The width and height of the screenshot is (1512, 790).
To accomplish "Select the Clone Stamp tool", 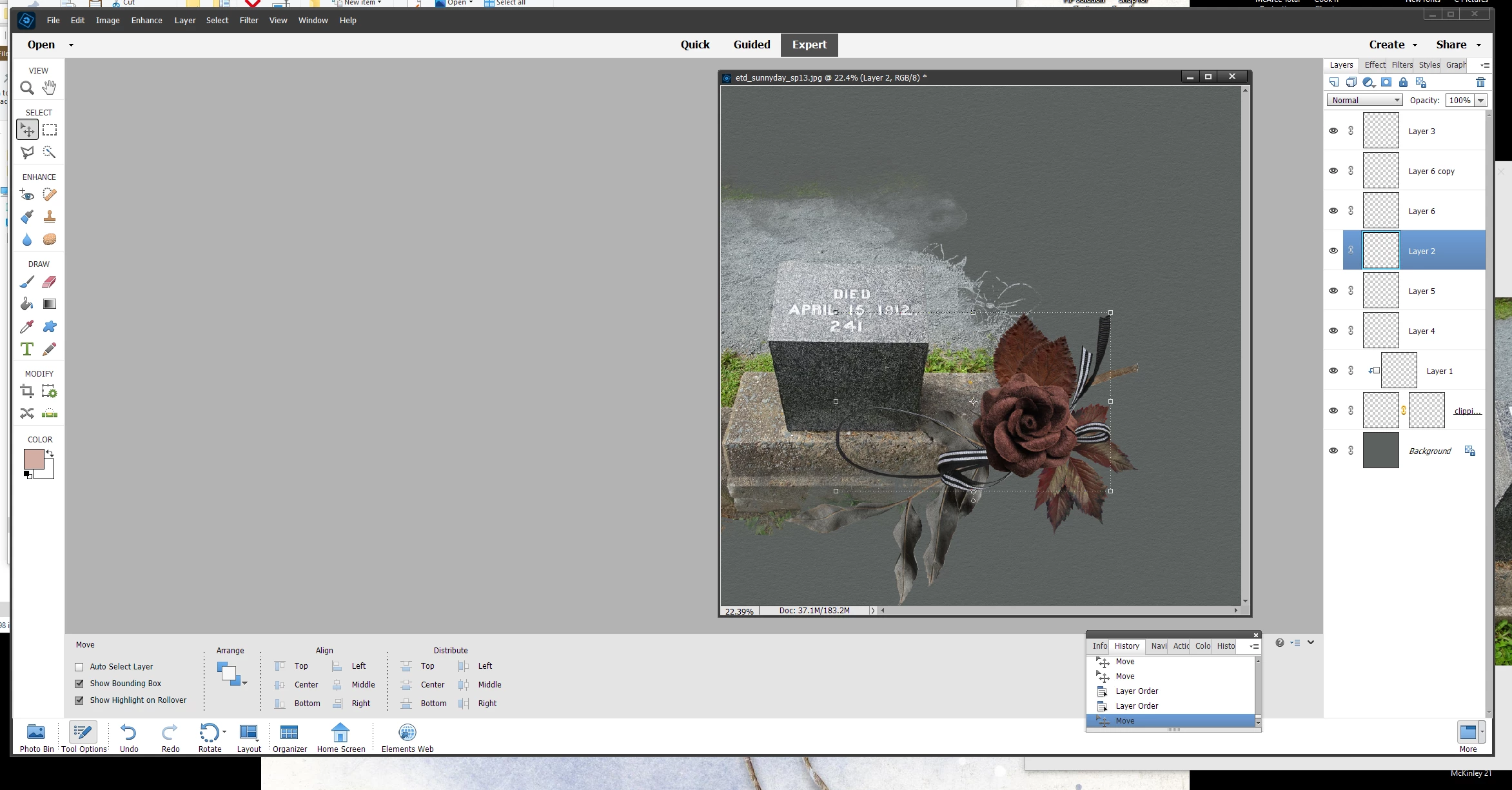I will click(x=49, y=217).
